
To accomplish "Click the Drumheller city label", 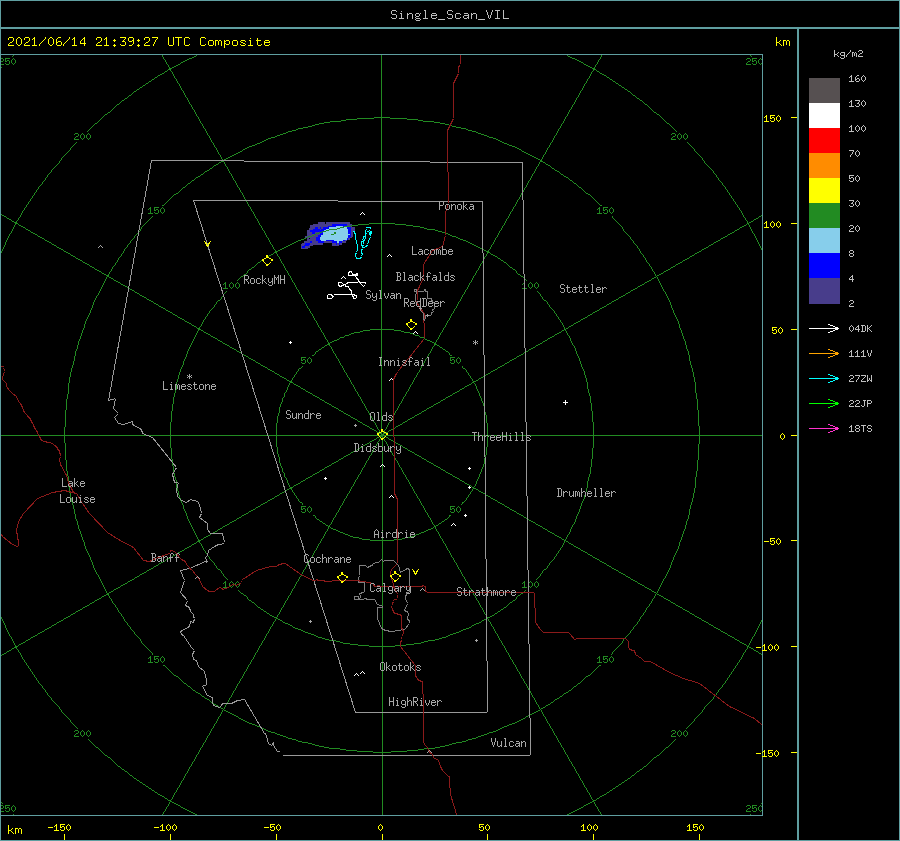I will click(585, 493).
